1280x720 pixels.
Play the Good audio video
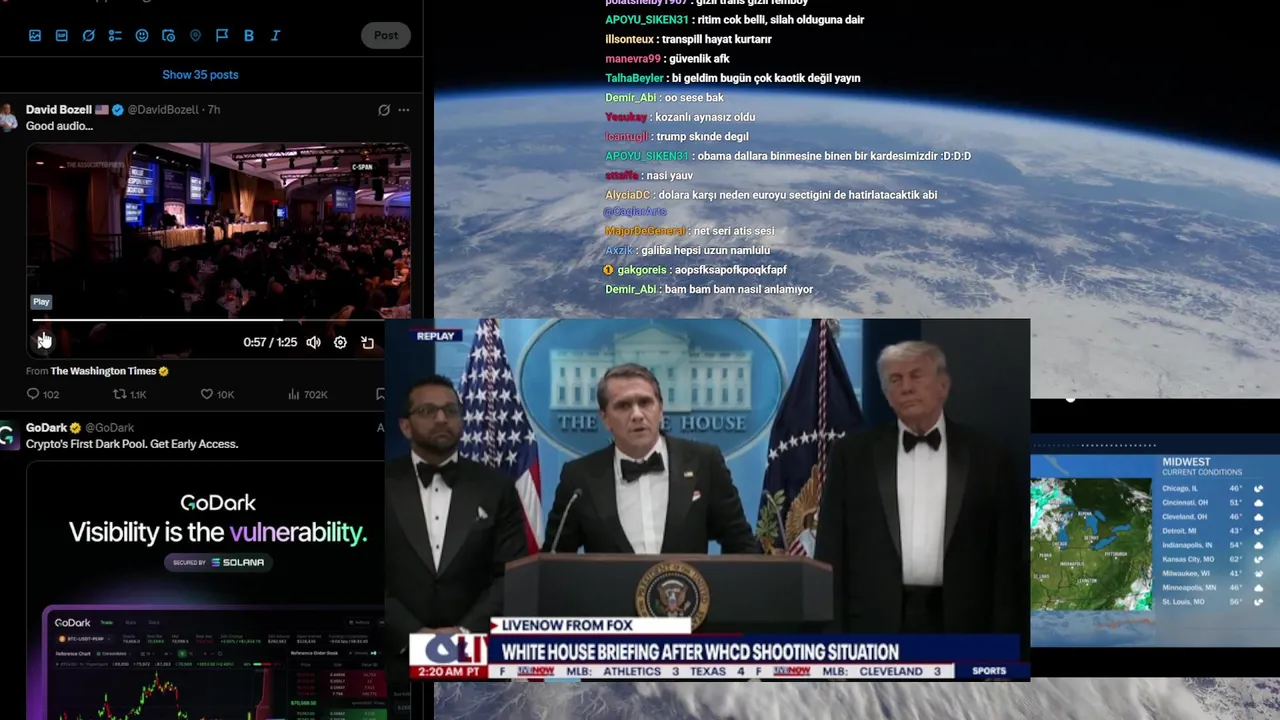(44, 342)
